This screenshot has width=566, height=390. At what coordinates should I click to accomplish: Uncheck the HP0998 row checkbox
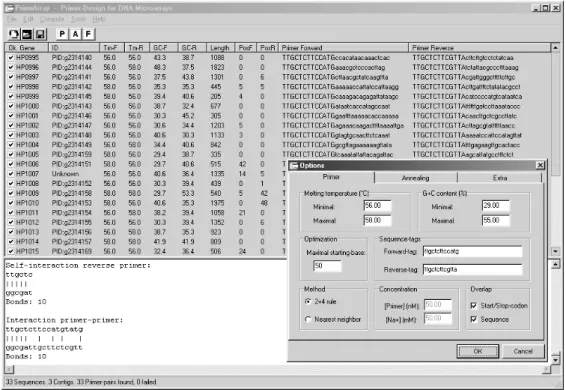pyautogui.click(x=11, y=87)
